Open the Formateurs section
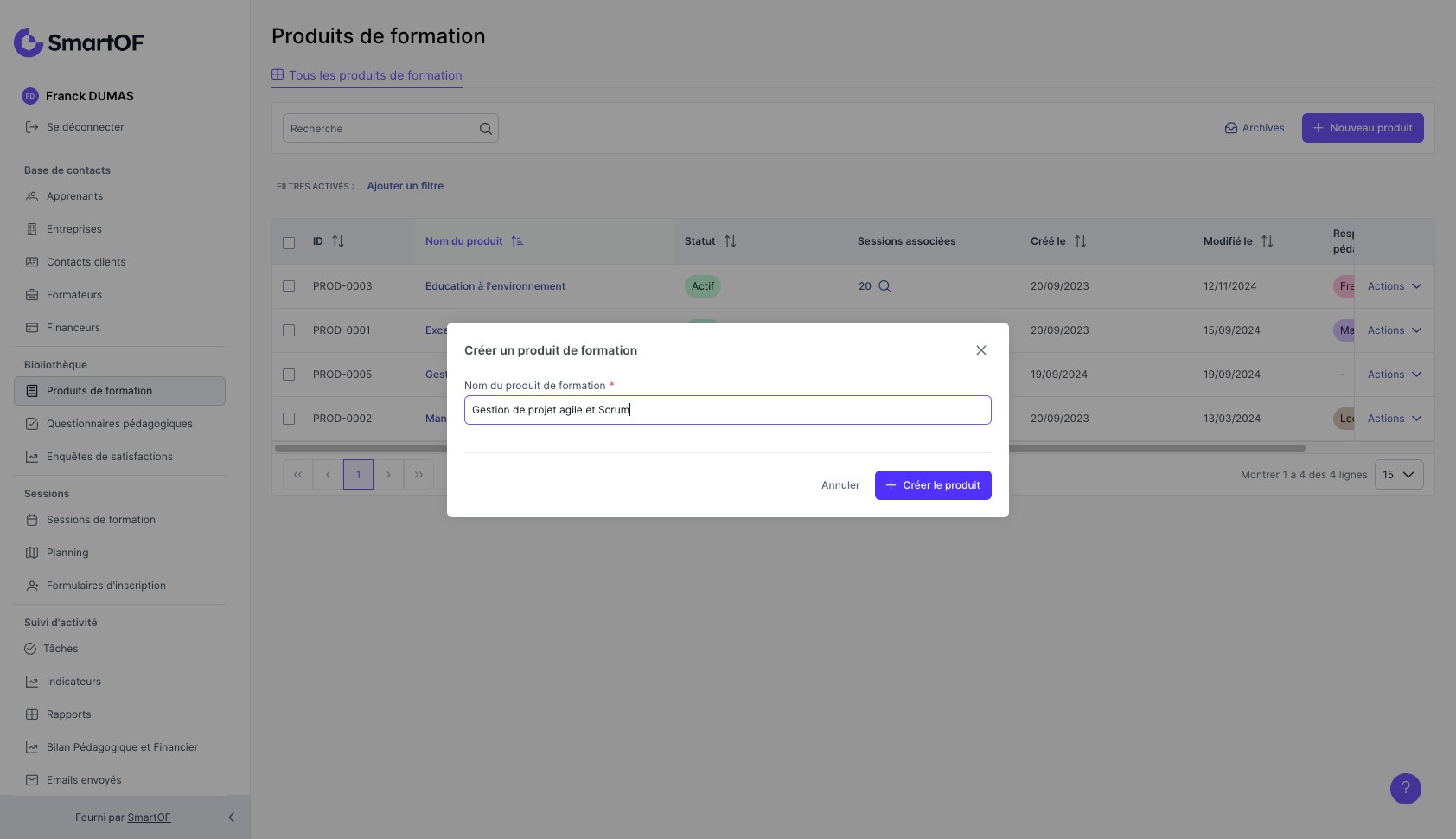 pyautogui.click(x=64, y=295)
